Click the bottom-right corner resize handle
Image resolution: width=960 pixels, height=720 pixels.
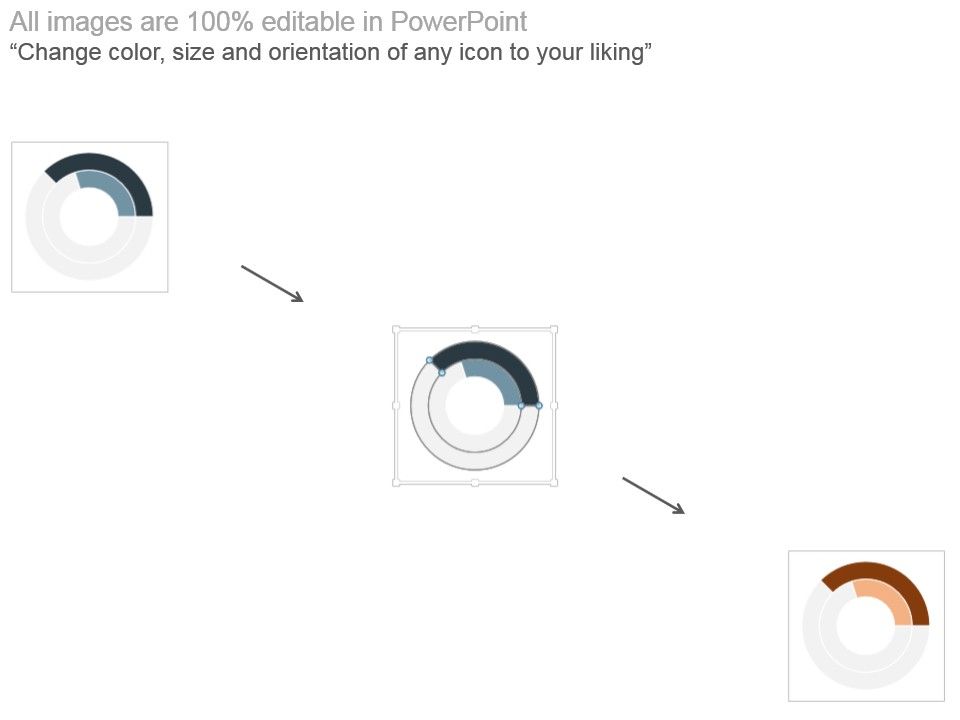pos(554,483)
